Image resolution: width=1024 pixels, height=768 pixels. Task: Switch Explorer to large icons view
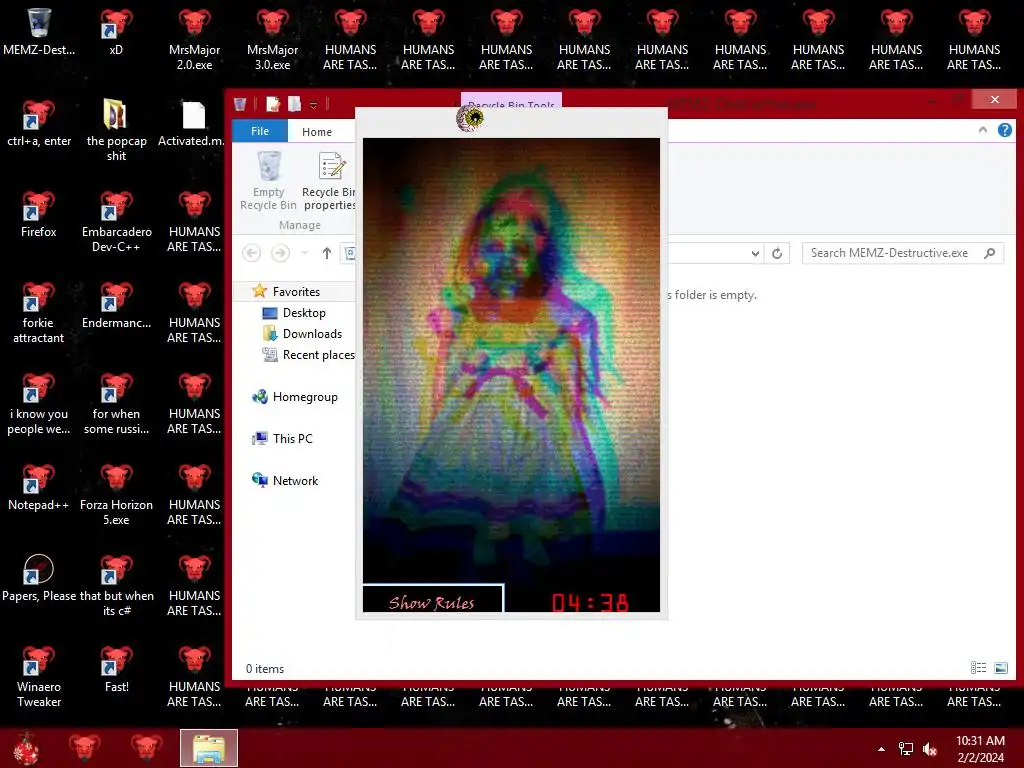point(1000,667)
